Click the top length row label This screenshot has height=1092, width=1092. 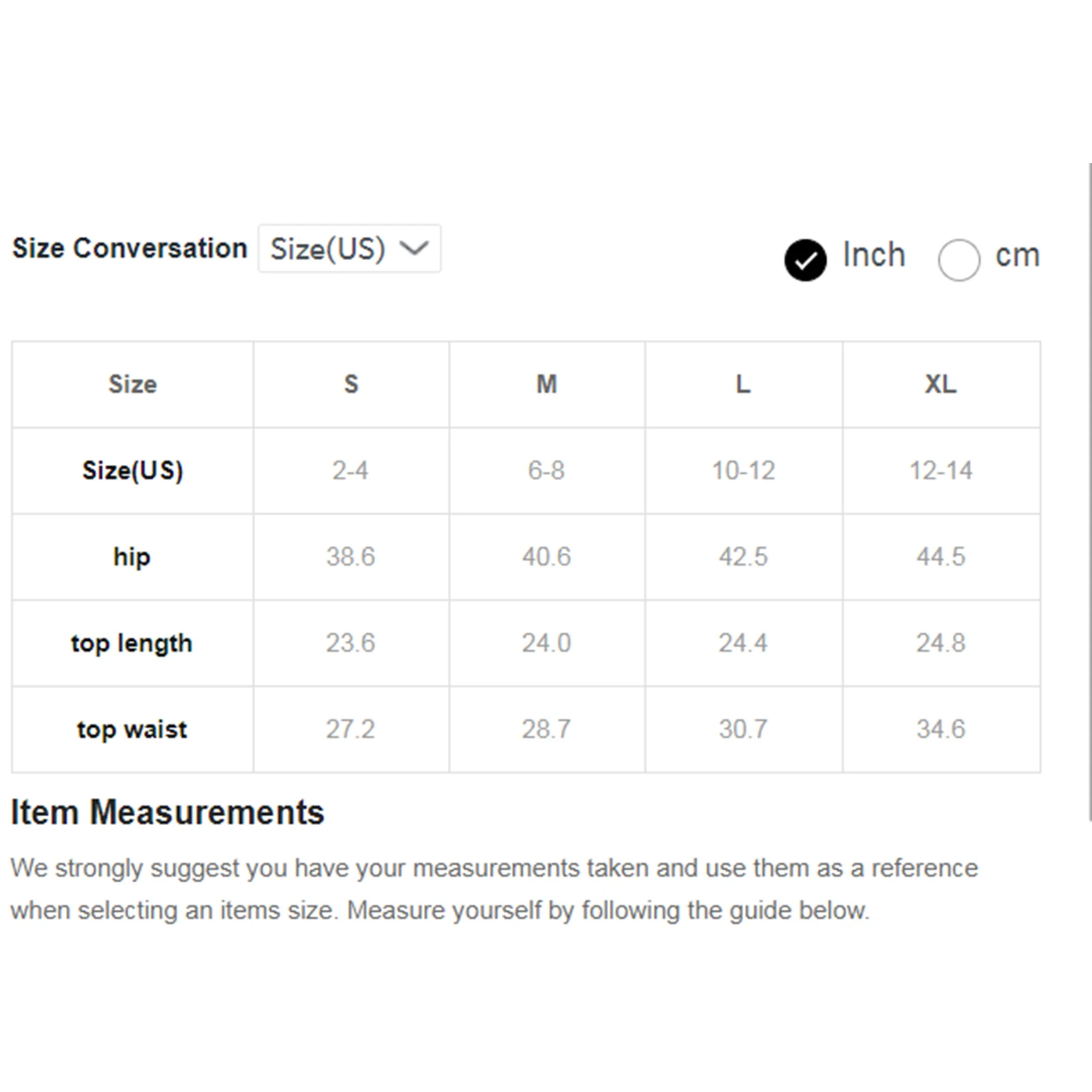132,644
